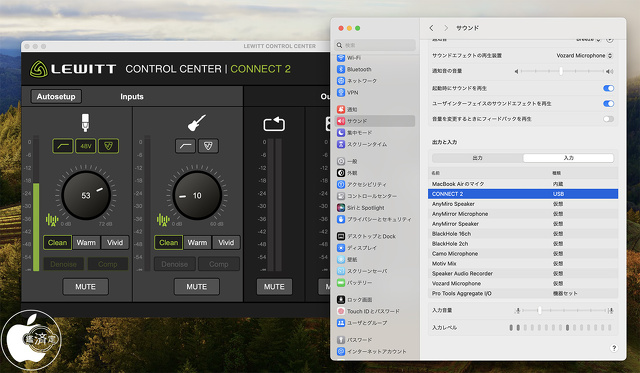Switch to the 入力 tab
Screen dimensions: 640x373
click(568, 158)
